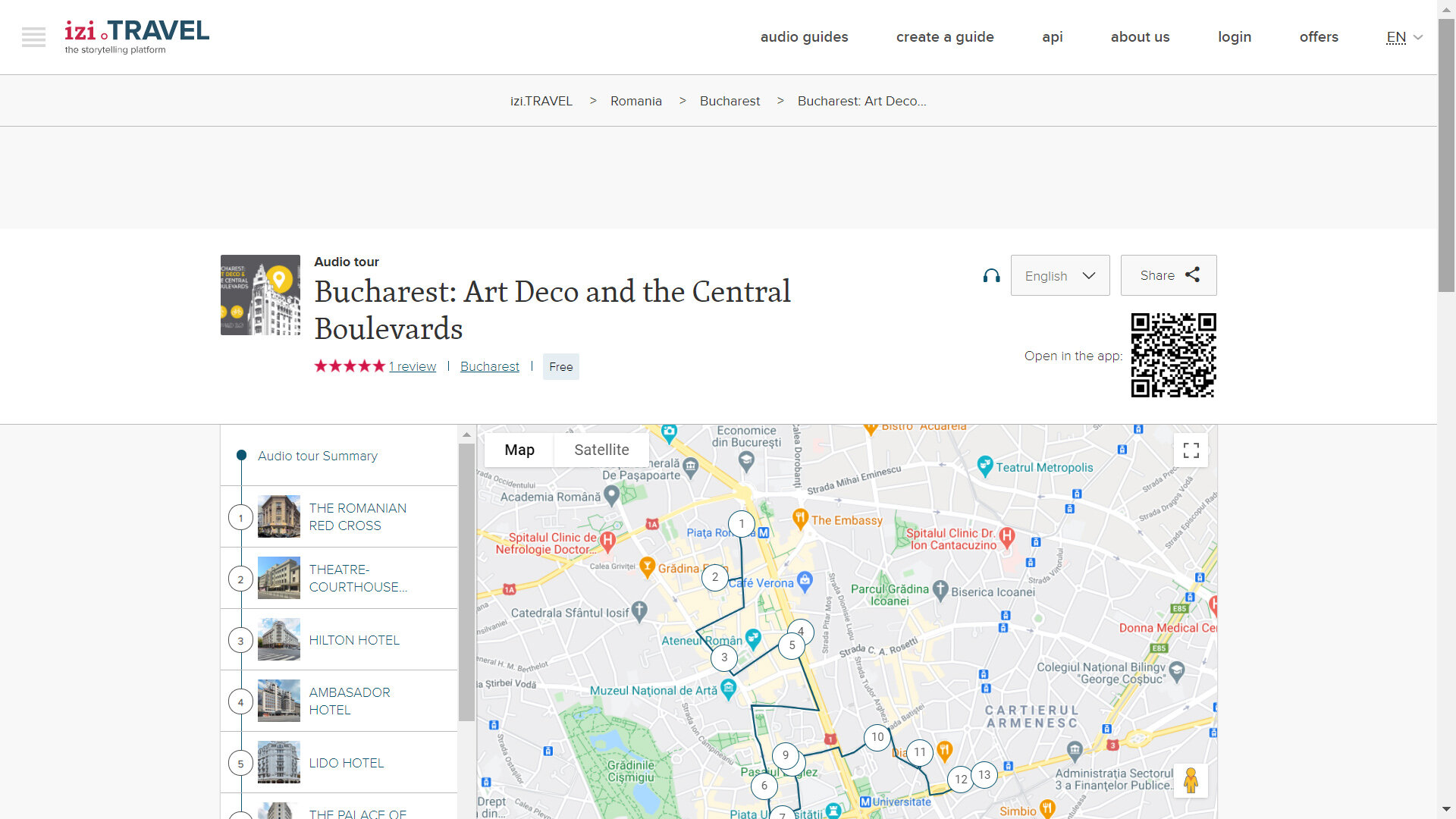Viewport: 1456px width, 819px height.
Task: Click the Grădina restaurant map pin
Action: click(647, 566)
